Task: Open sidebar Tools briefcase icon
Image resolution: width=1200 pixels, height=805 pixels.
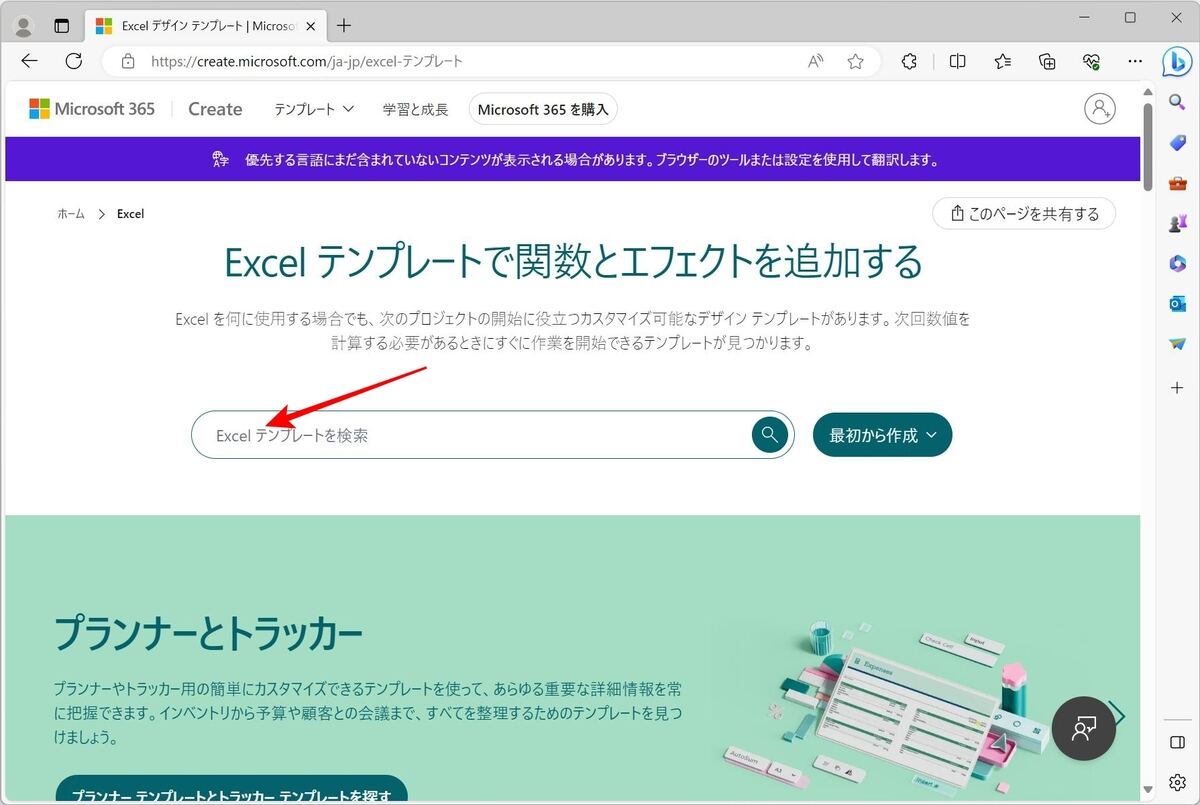Action: (x=1177, y=183)
